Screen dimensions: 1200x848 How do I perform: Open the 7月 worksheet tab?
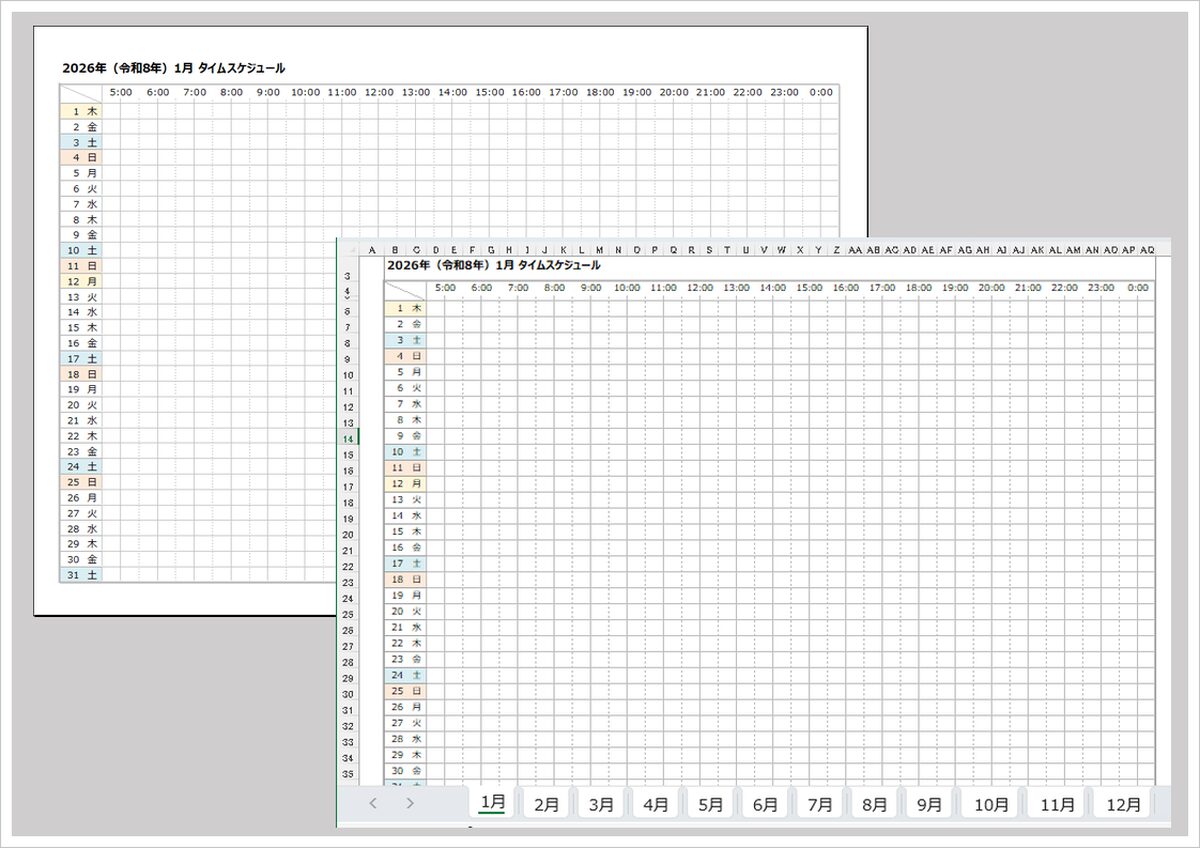point(821,803)
